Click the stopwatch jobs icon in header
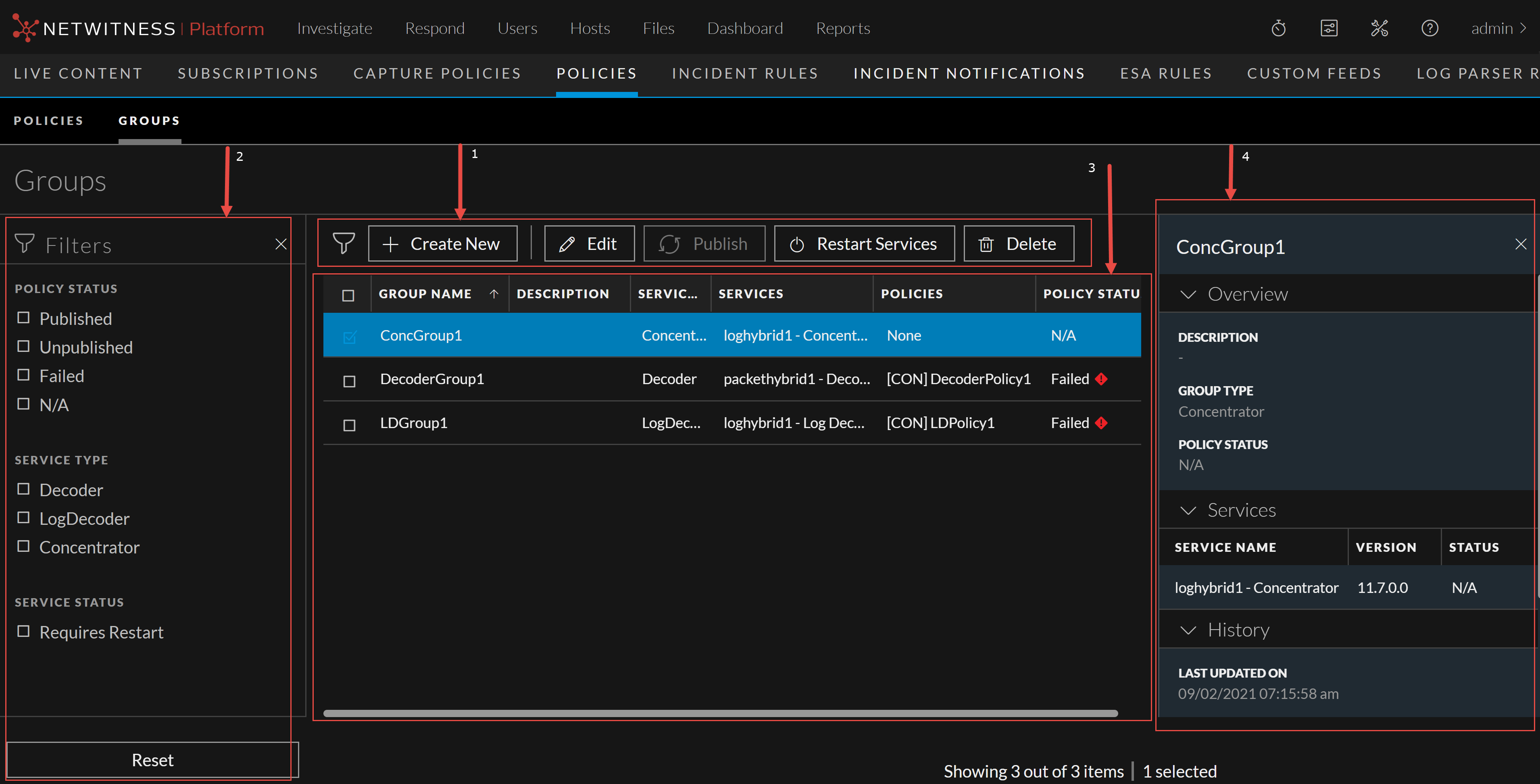This screenshot has height=784, width=1540. 1278,28
